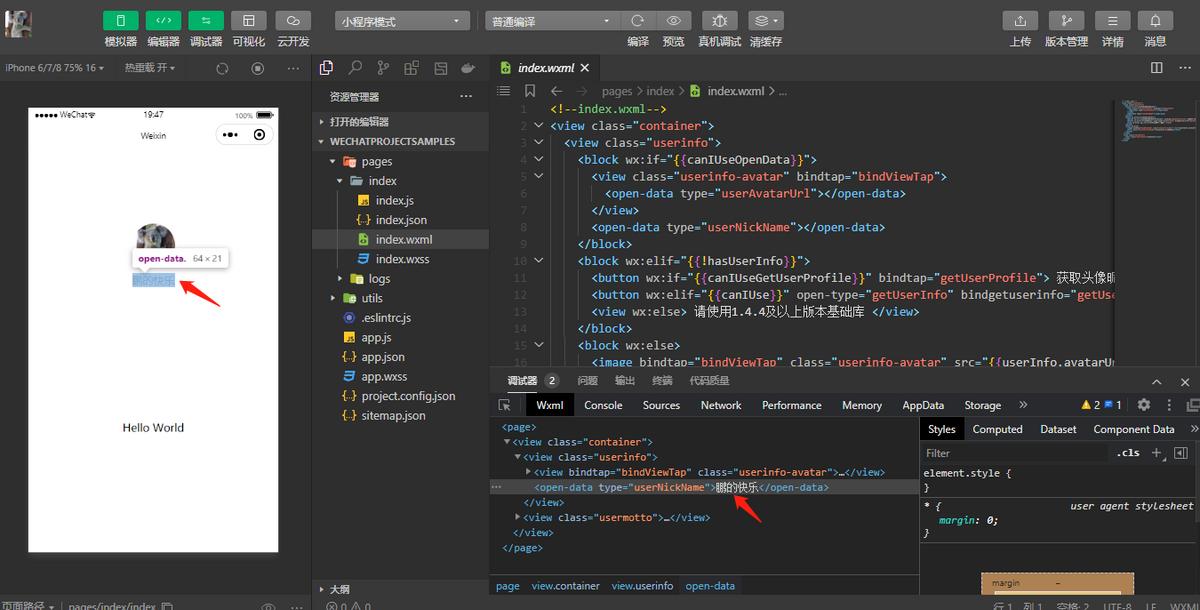Viewport: 1200px width, 610px height.
Task: Switch to the Console tab
Action: [x=603, y=405]
